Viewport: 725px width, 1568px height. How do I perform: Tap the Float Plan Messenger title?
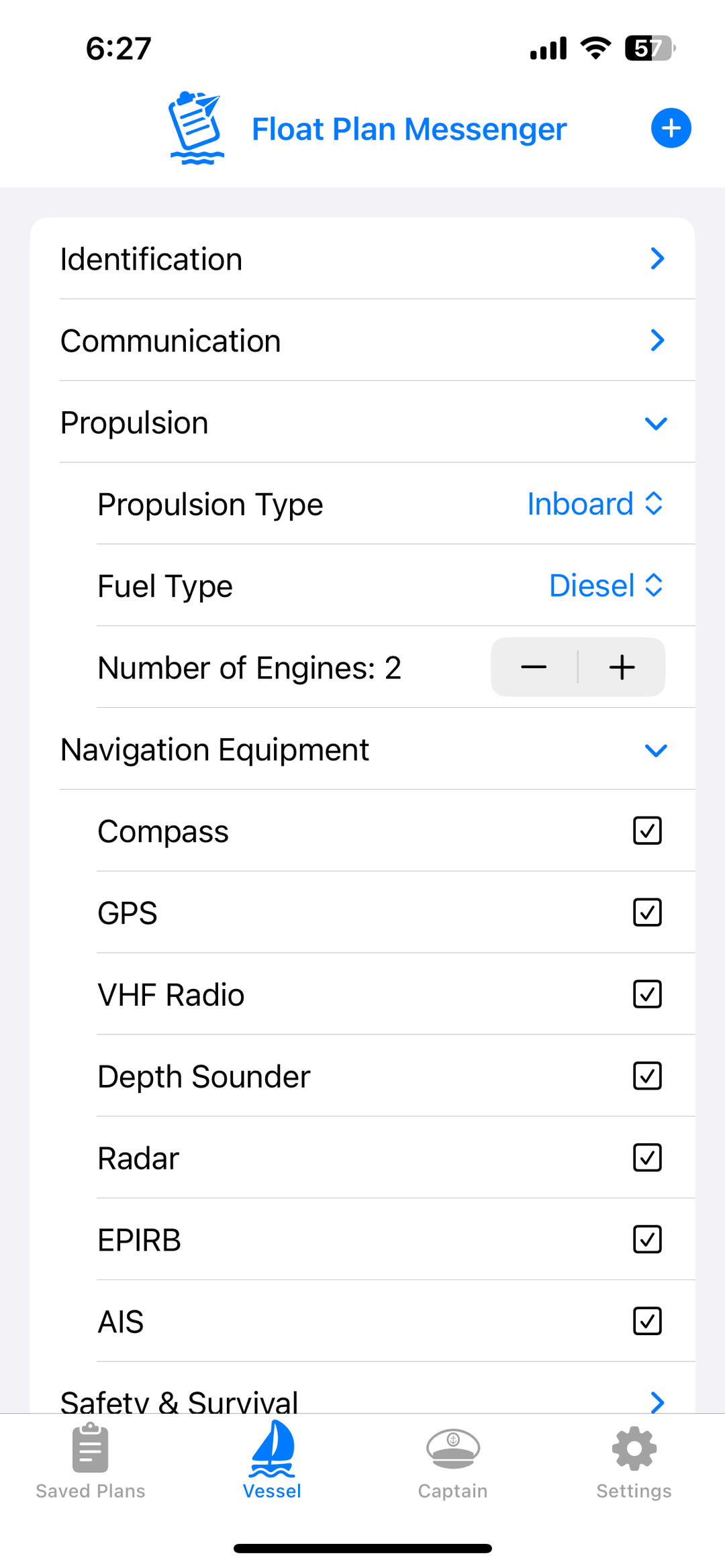click(x=409, y=129)
